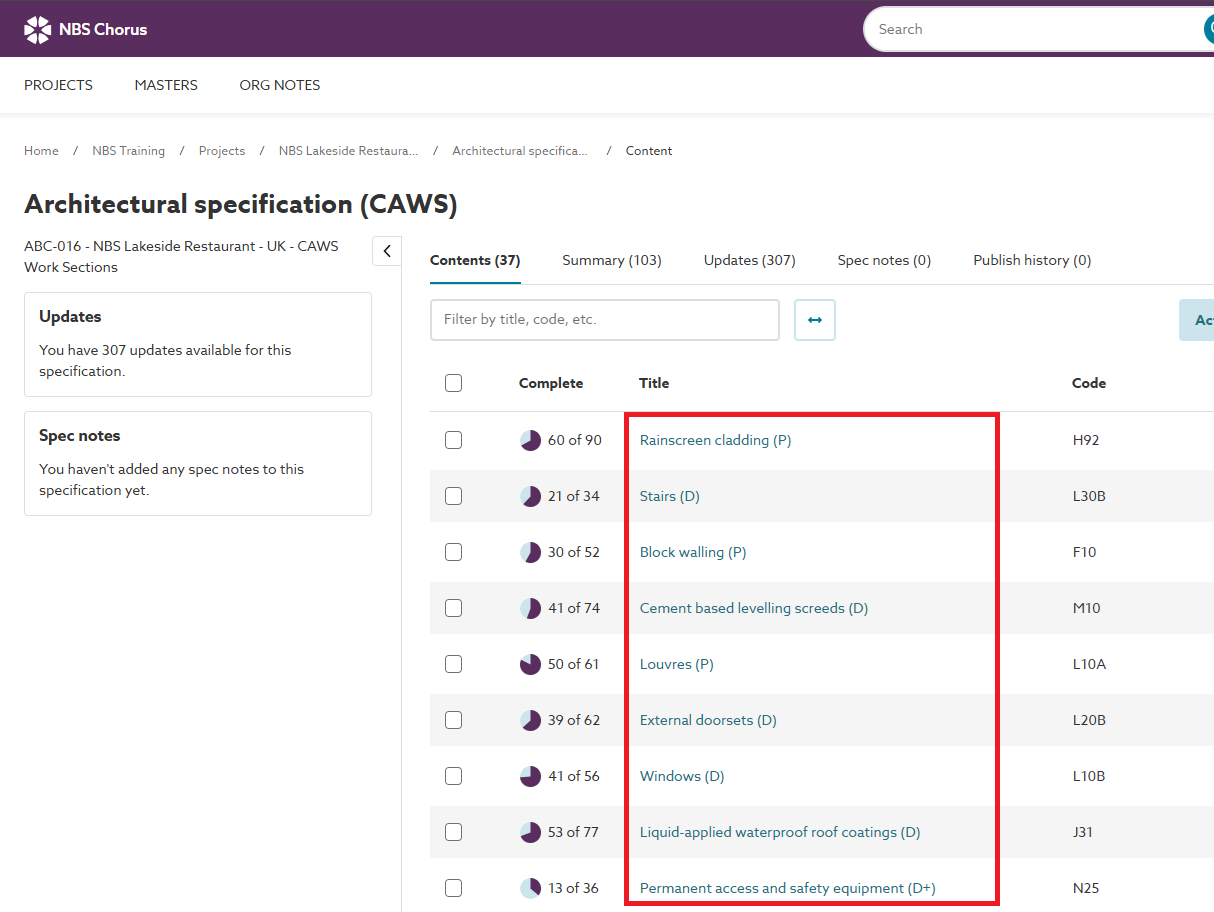Switch to the Contents (37) tab
This screenshot has height=912, width=1214.
[x=475, y=260]
